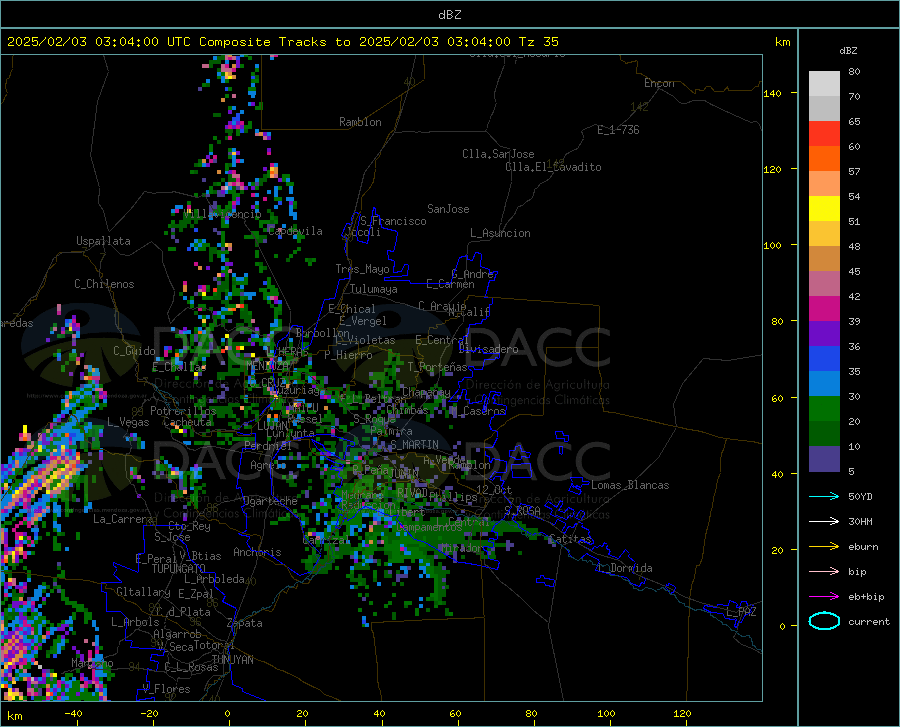Click the yellow eburn arrow icon in legend
The height and width of the screenshot is (727, 900).
(x=824, y=547)
